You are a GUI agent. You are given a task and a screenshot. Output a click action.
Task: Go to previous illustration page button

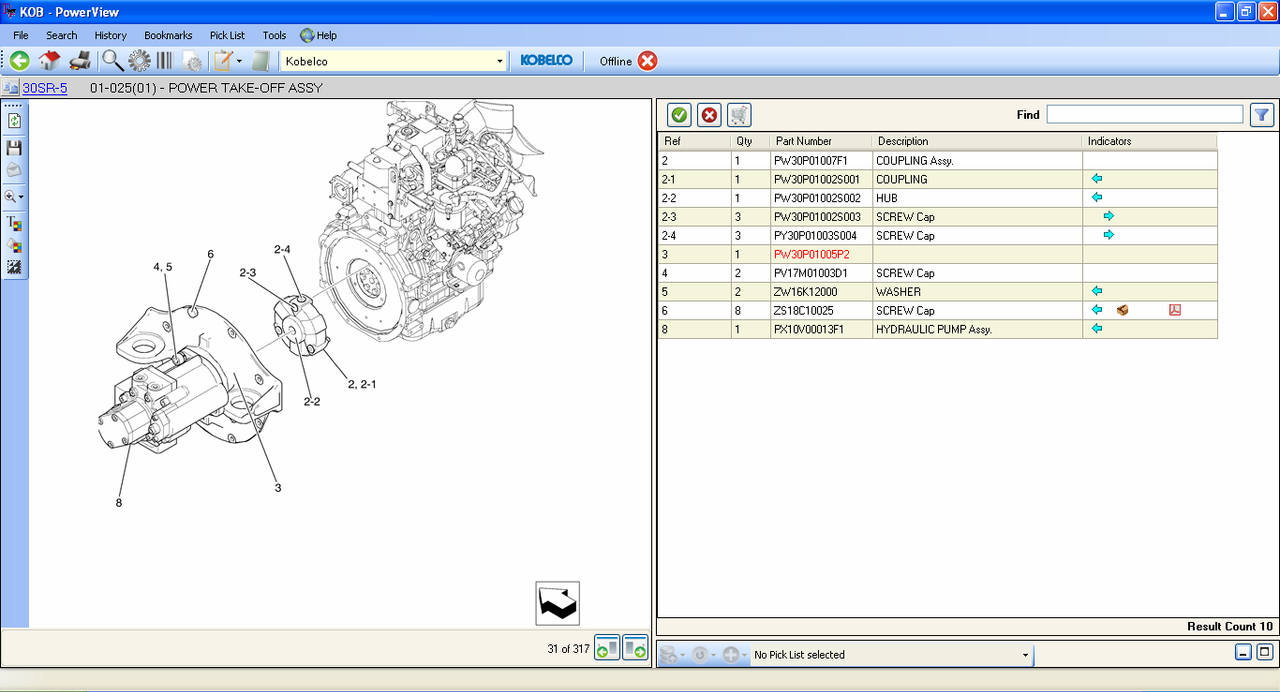tap(607, 648)
